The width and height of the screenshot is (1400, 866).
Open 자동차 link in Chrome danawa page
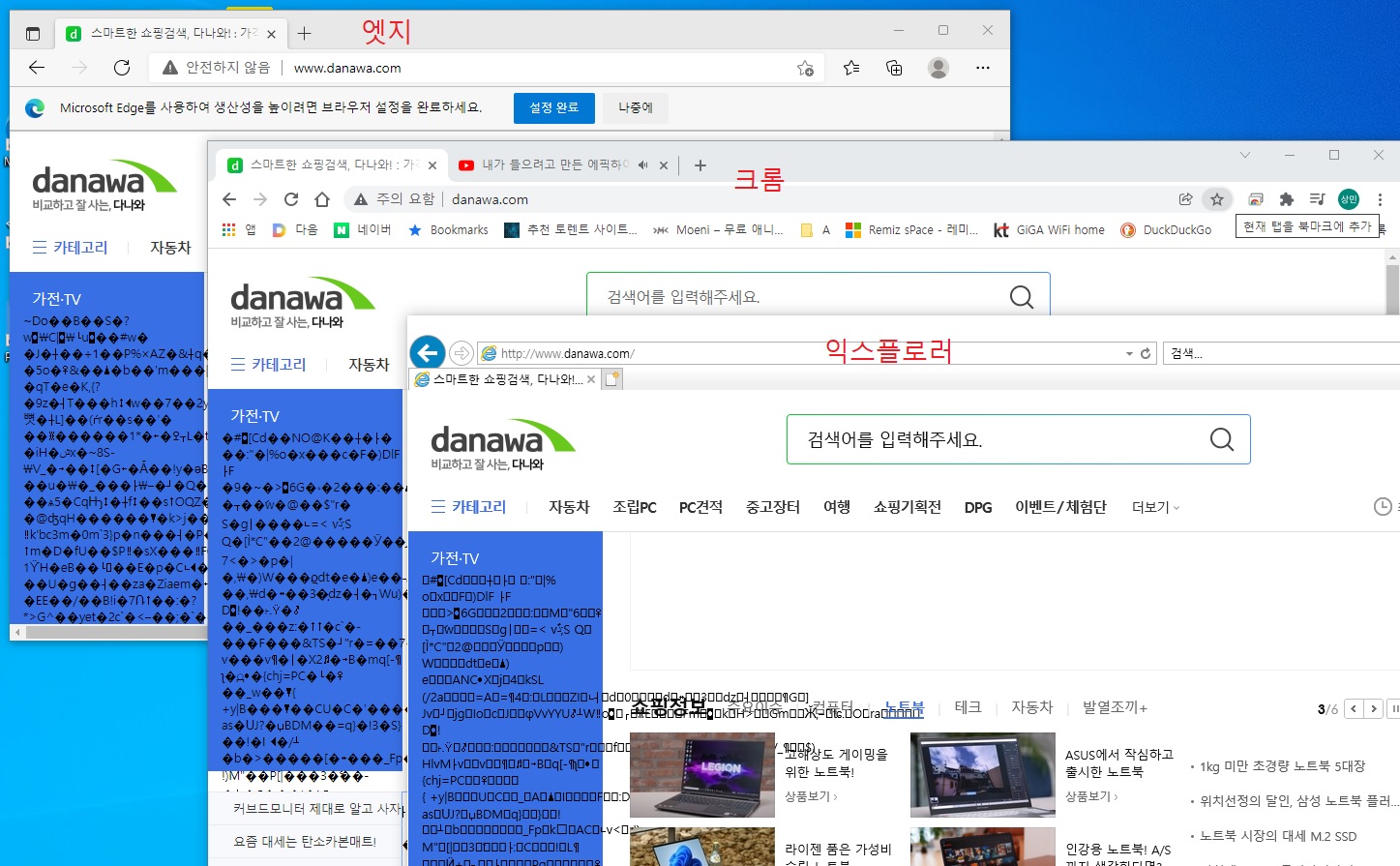[x=369, y=365]
